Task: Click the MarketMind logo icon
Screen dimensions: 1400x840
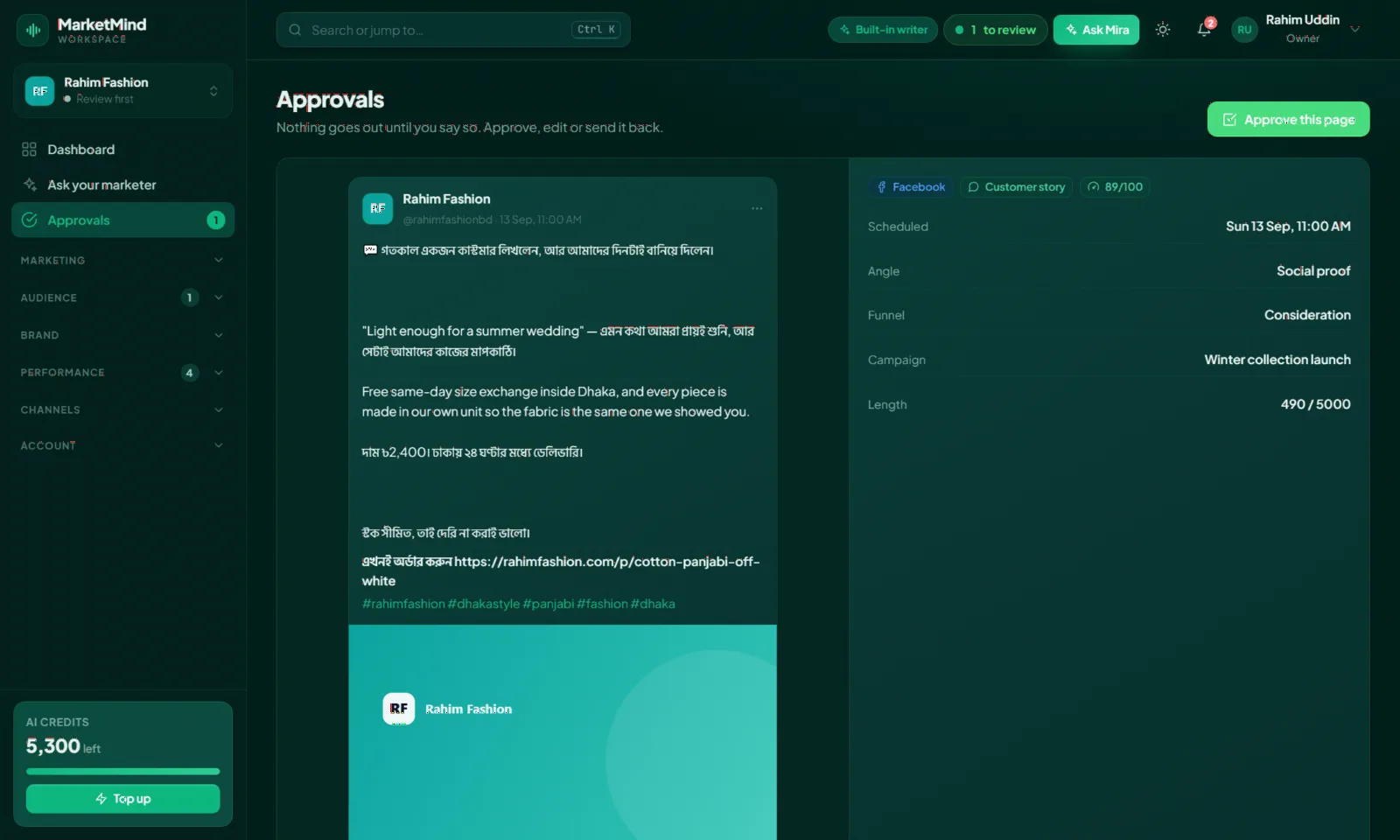Action: point(33,30)
